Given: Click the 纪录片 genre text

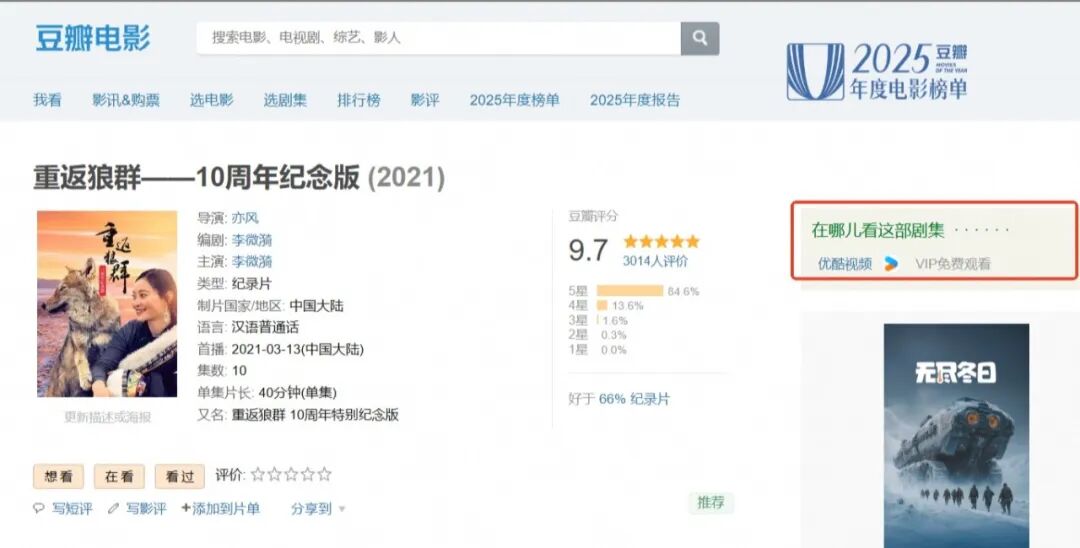Looking at the screenshot, I should point(251,284).
